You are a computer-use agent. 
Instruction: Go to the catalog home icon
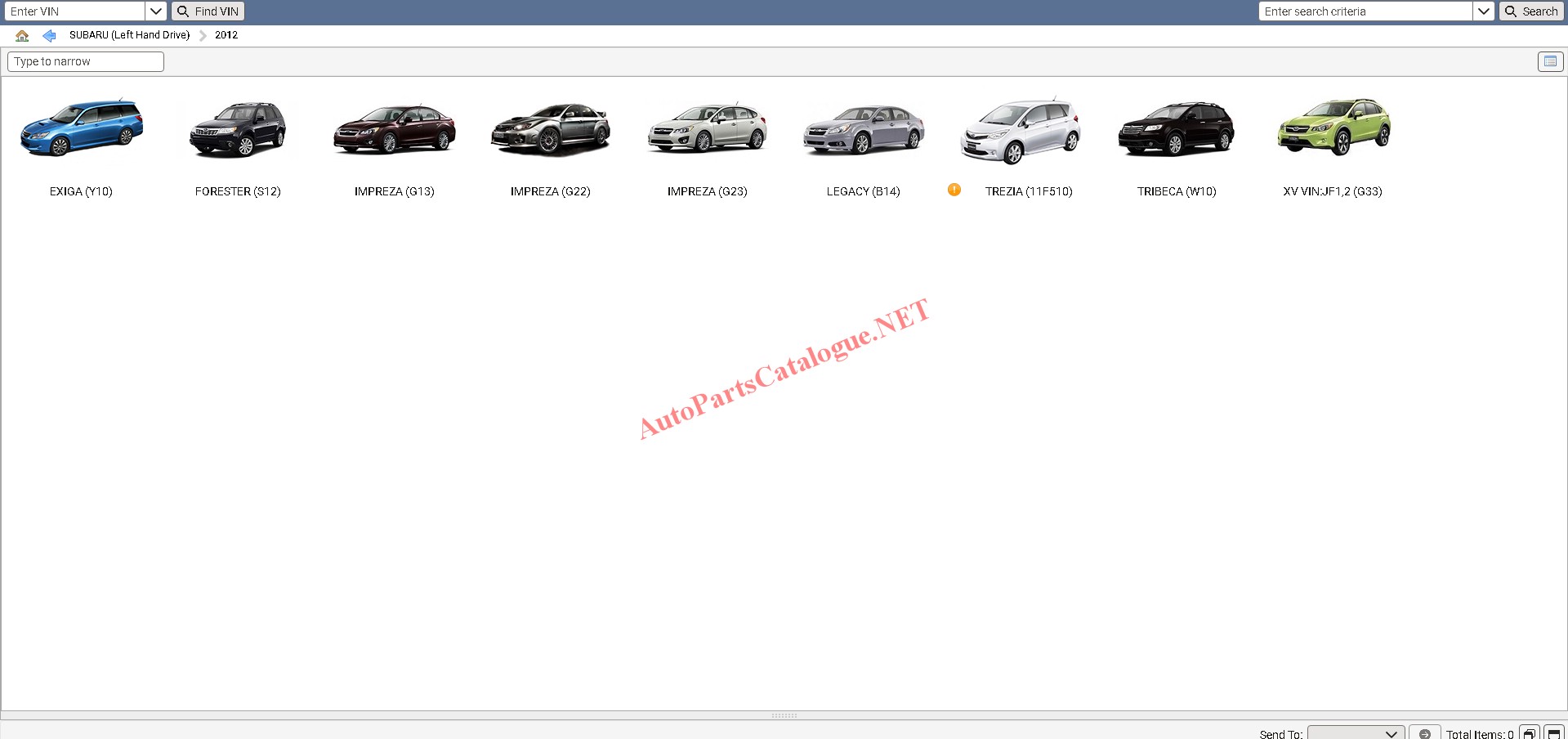pos(22,35)
